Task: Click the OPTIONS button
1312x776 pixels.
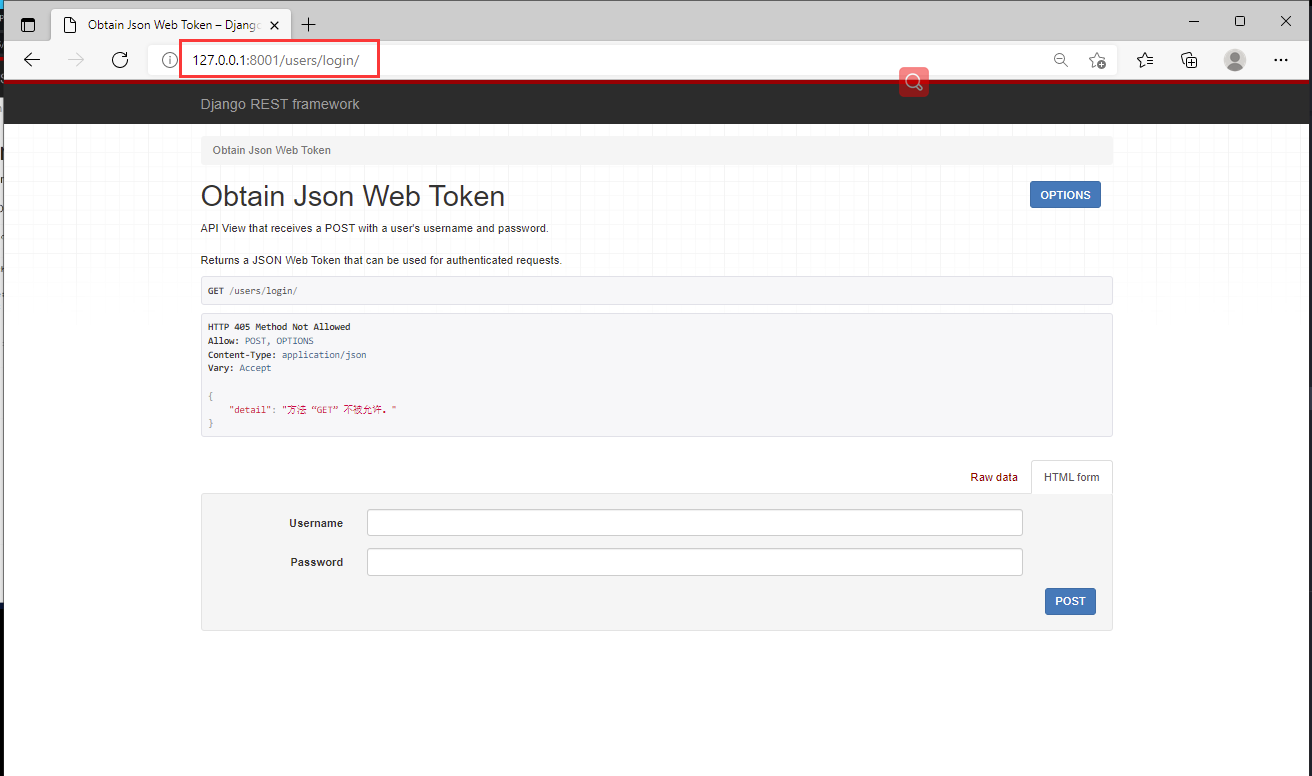Action: 1065,195
